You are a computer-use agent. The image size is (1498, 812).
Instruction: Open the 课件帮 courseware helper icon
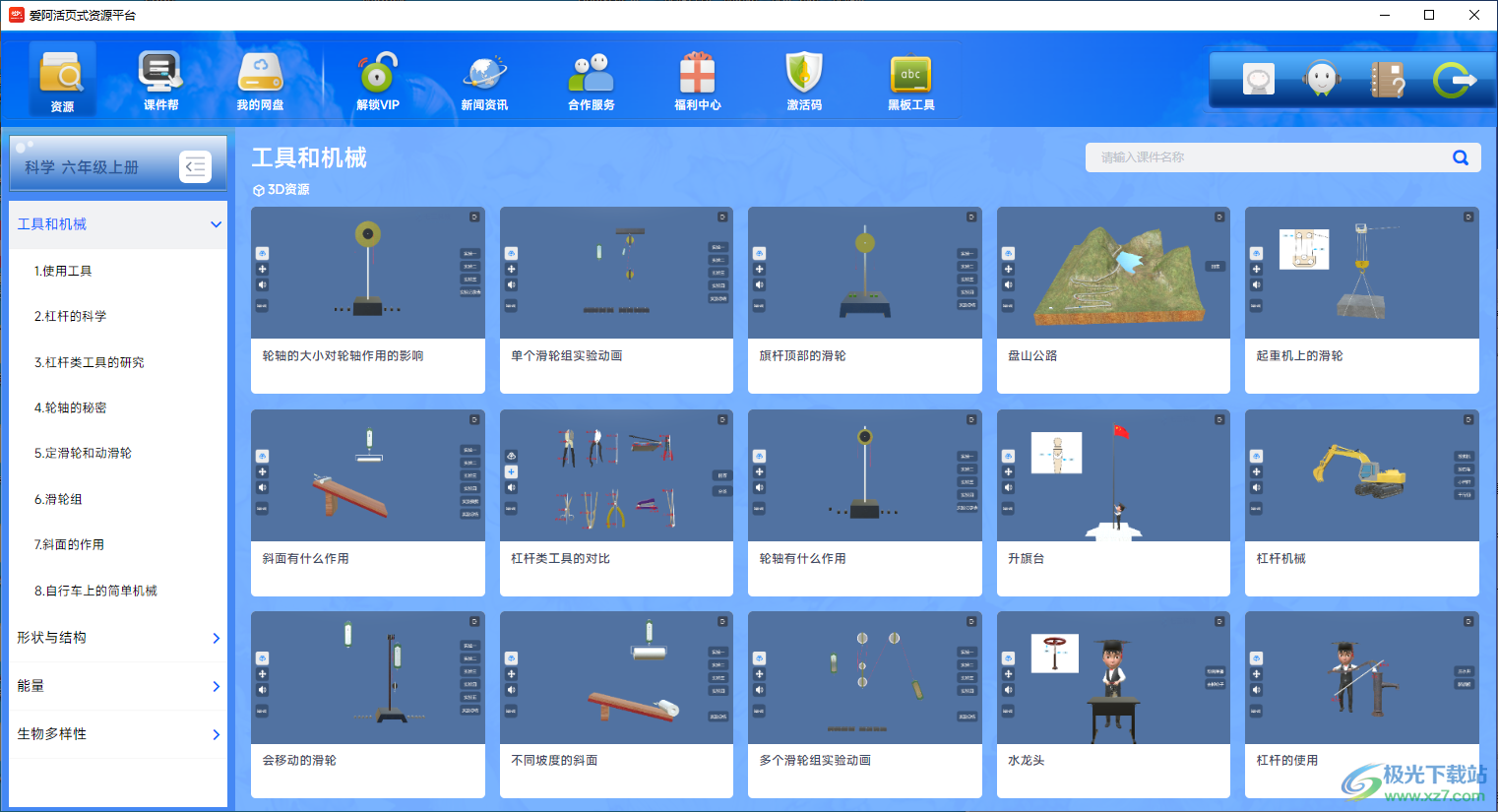pyautogui.click(x=160, y=79)
